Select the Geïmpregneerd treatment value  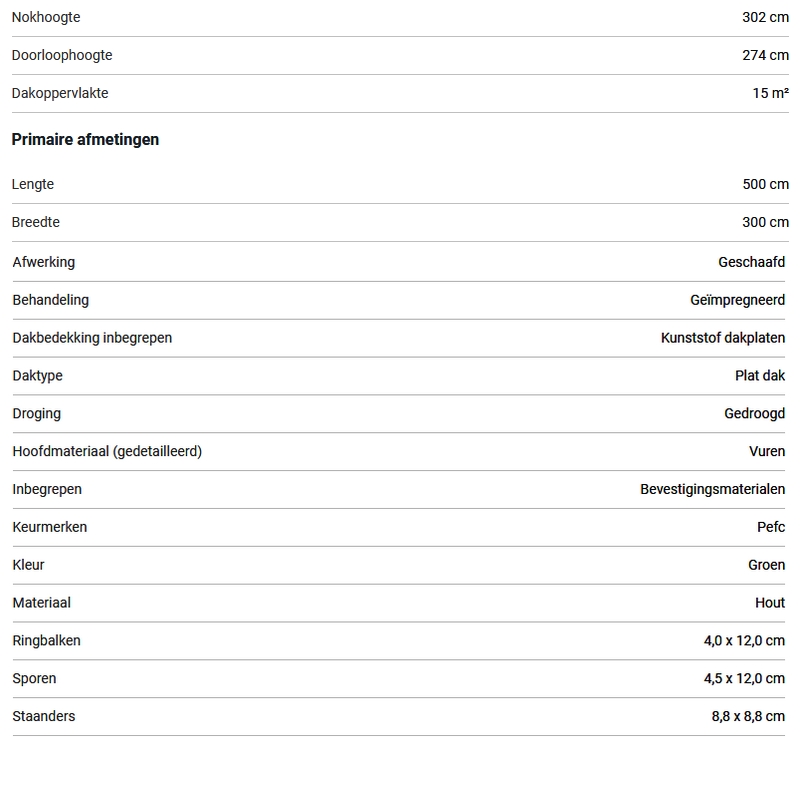(x=737, y=301)
